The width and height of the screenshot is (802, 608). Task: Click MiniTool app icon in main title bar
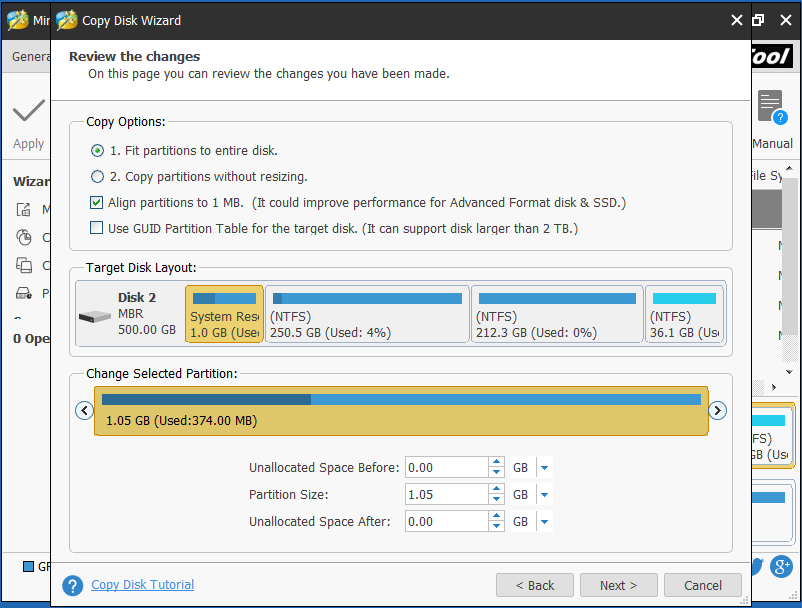tap(18, 20)
